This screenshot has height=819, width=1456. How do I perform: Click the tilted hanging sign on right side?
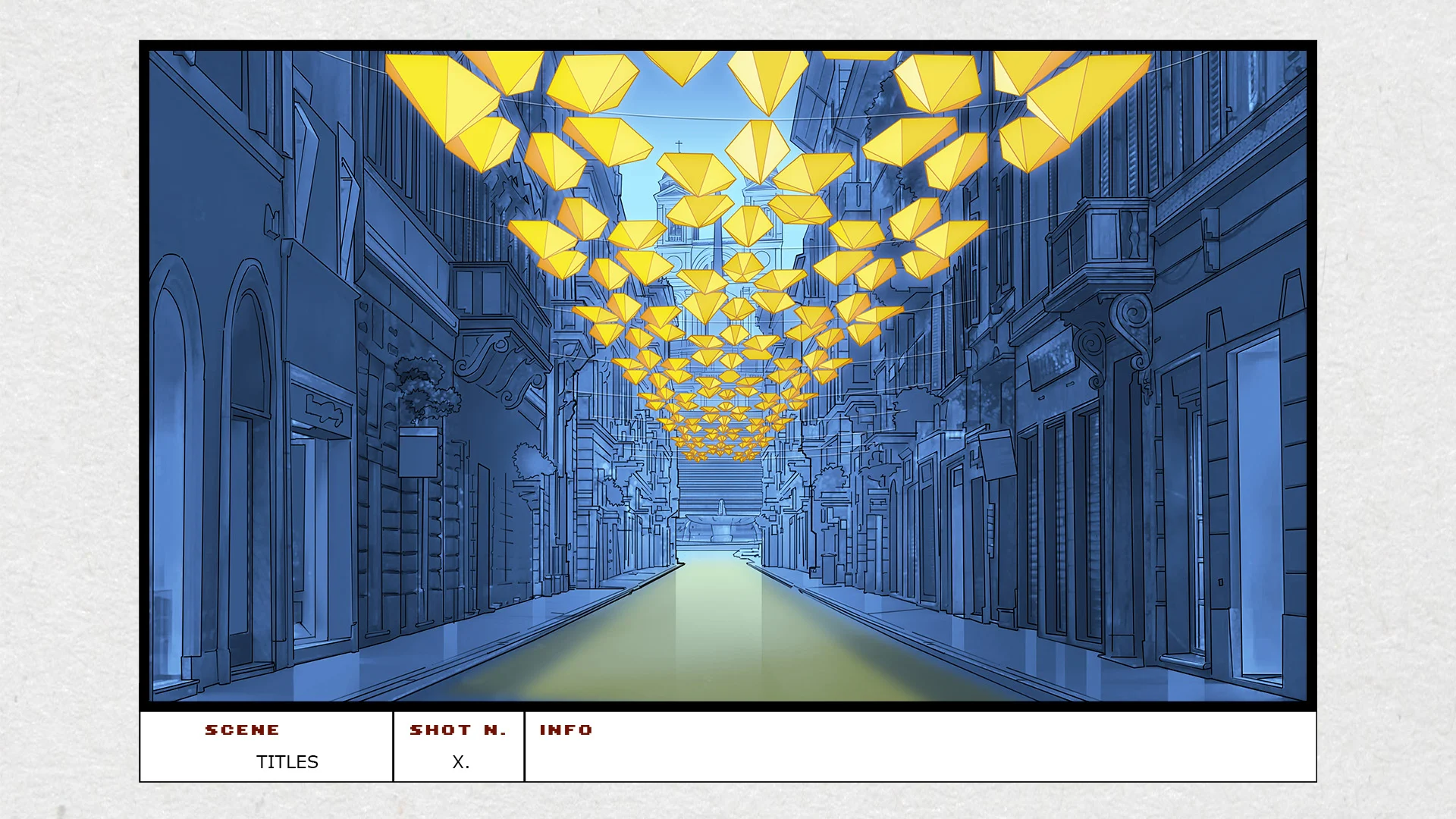tap(998, 453)
